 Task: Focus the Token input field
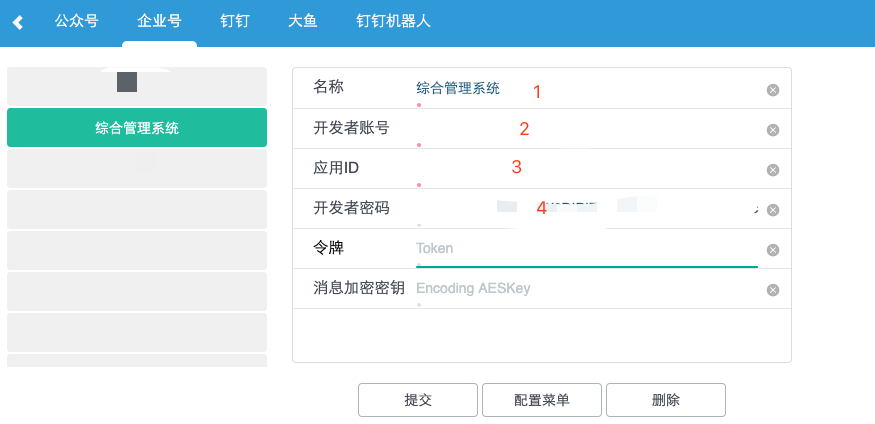tap(585, 249)
